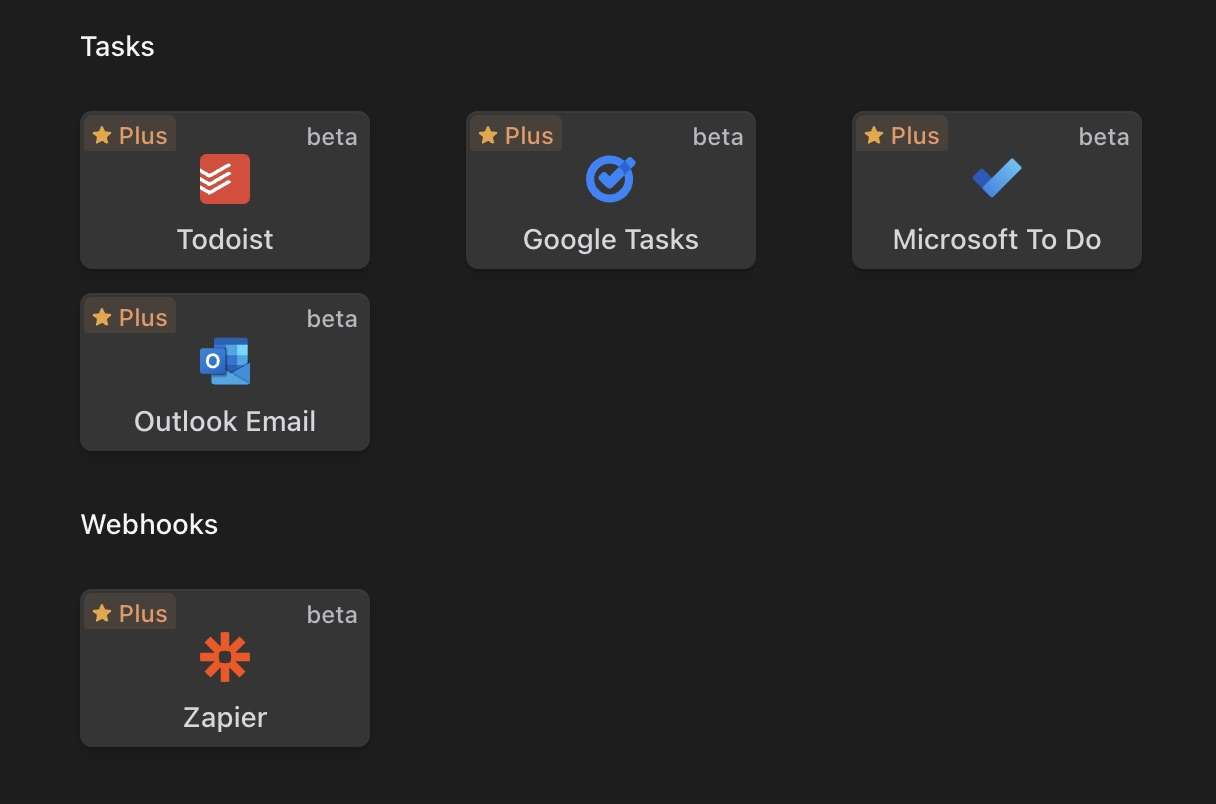Click the Webhooks section heading

point(149,524)
